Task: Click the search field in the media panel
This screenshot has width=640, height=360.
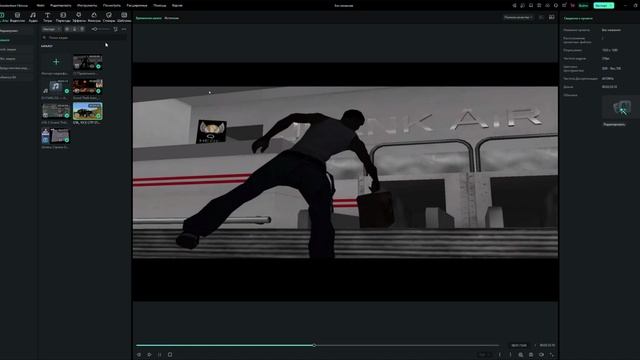Action: tap(84, 38)
